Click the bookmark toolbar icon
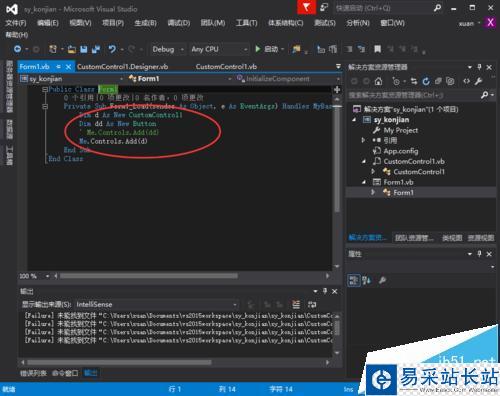This screenshot has height=396, width=500. (x=377, y=49)
